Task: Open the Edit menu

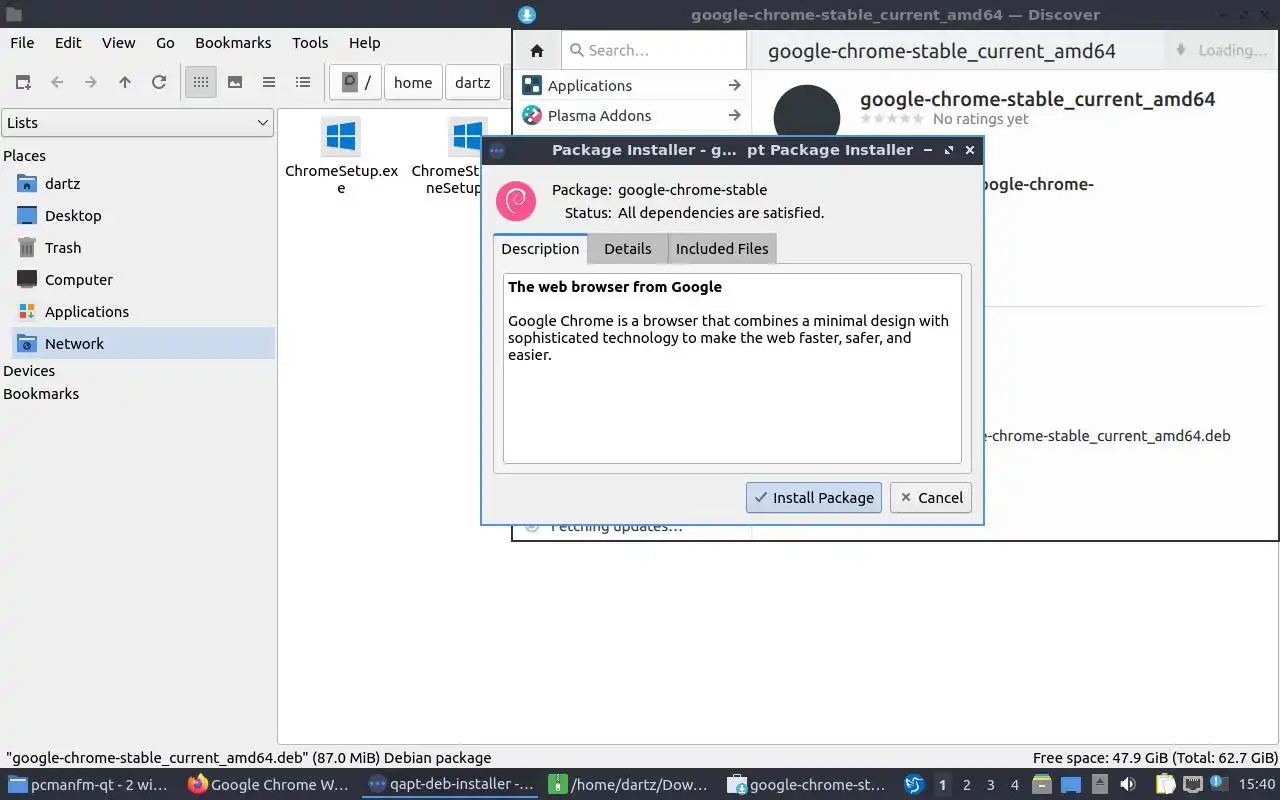Action: pos(68,42)
